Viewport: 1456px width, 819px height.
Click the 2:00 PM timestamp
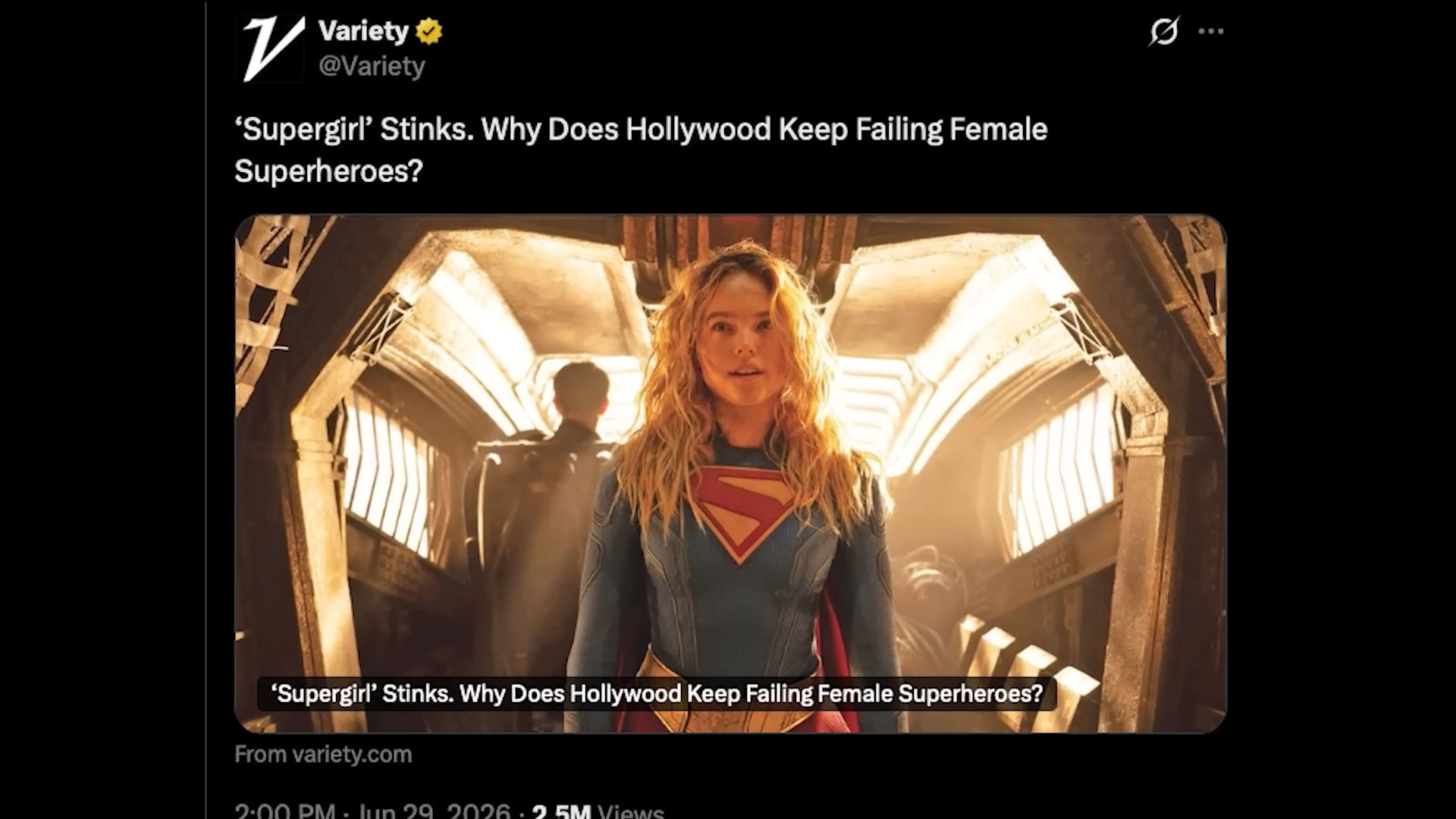(x=285, y=811)
